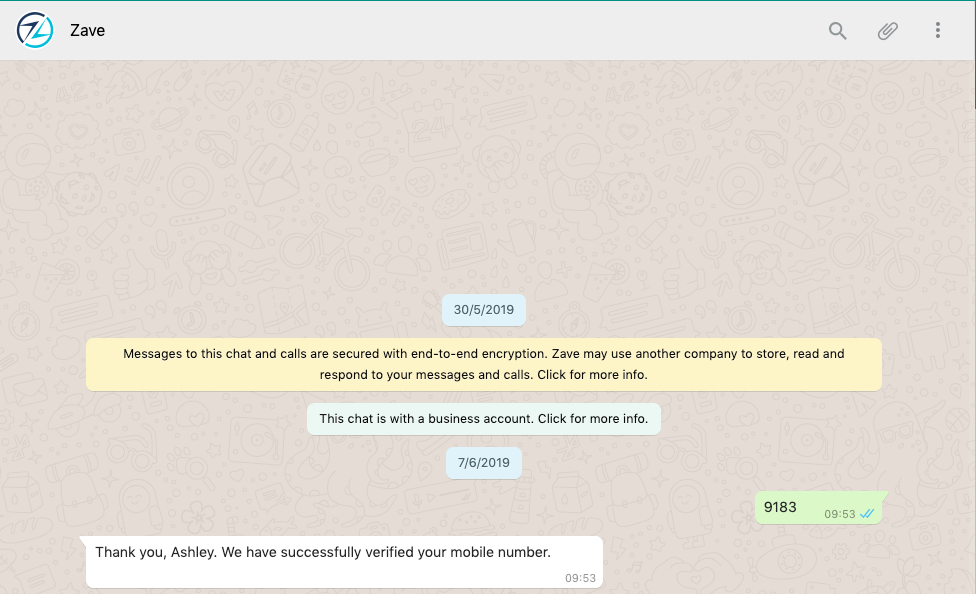Click the 30/5/2019 date label
Image resolution: width=976 pixels, height=594 pixels.
tap(484, 310)
